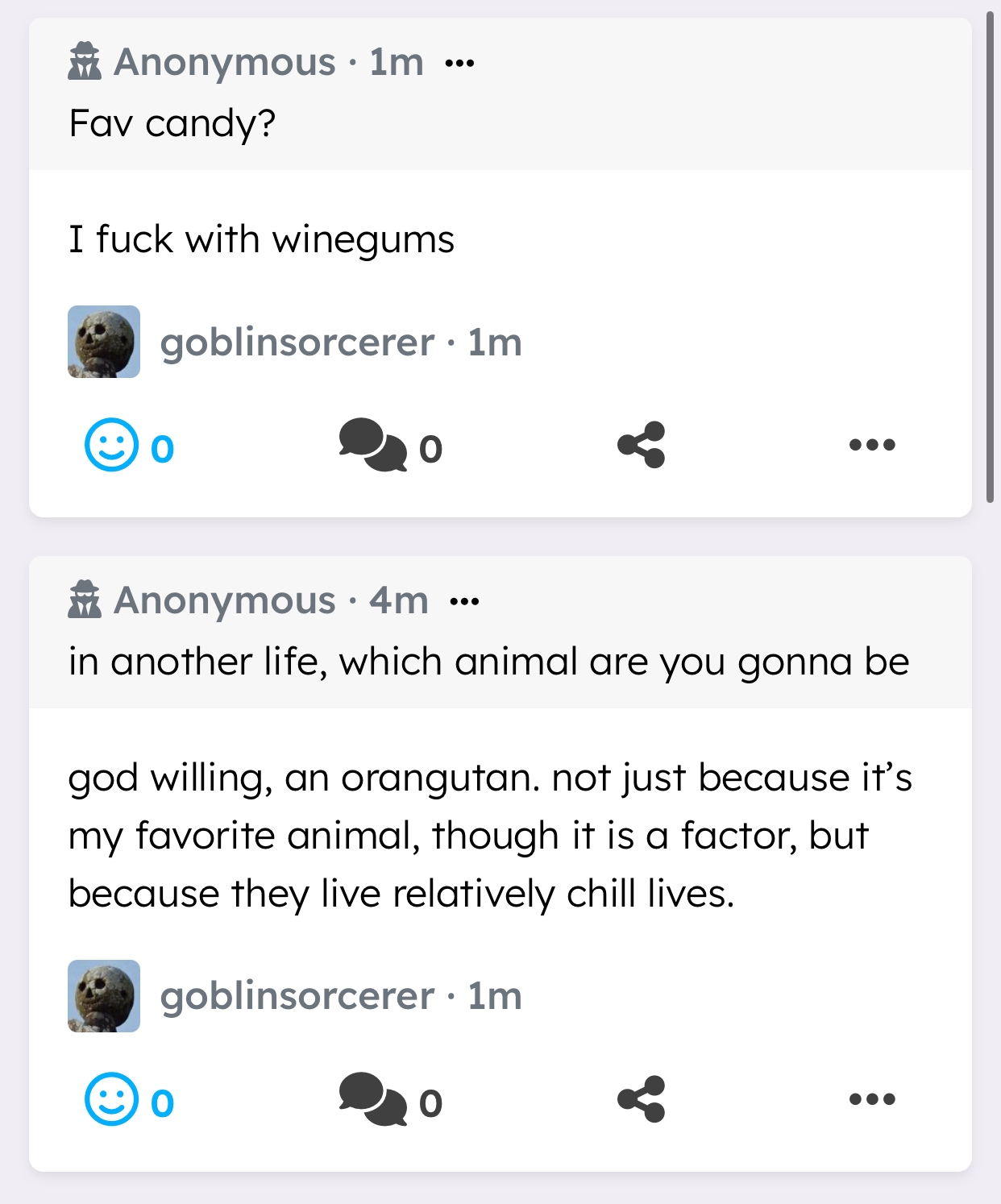React with smiley on the orangutan answer
Image resolution: width=1001 pixels, height=1204 pixels.
coord(111,1099)
